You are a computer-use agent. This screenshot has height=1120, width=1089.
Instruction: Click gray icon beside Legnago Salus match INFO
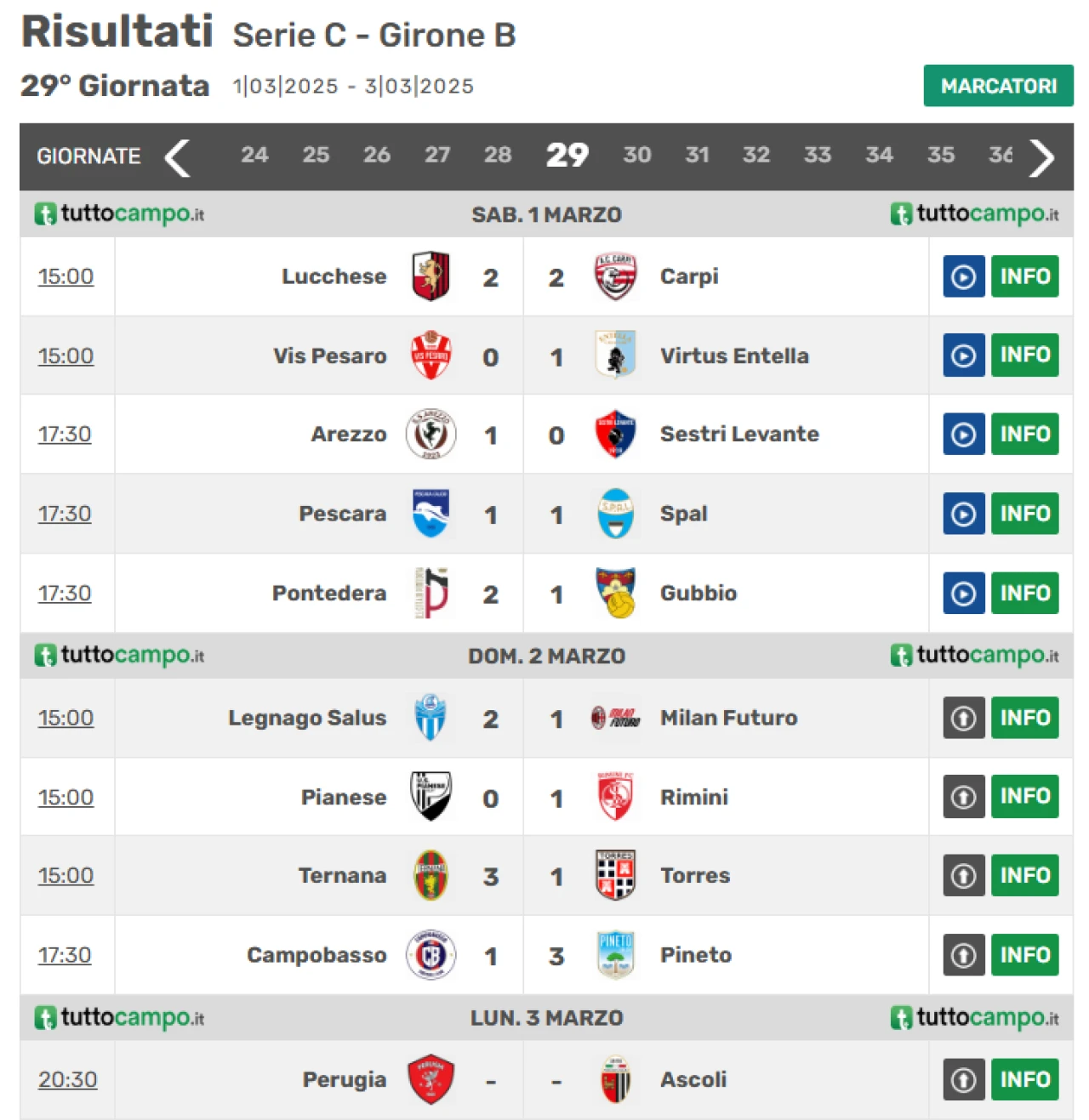pos(963,718)
